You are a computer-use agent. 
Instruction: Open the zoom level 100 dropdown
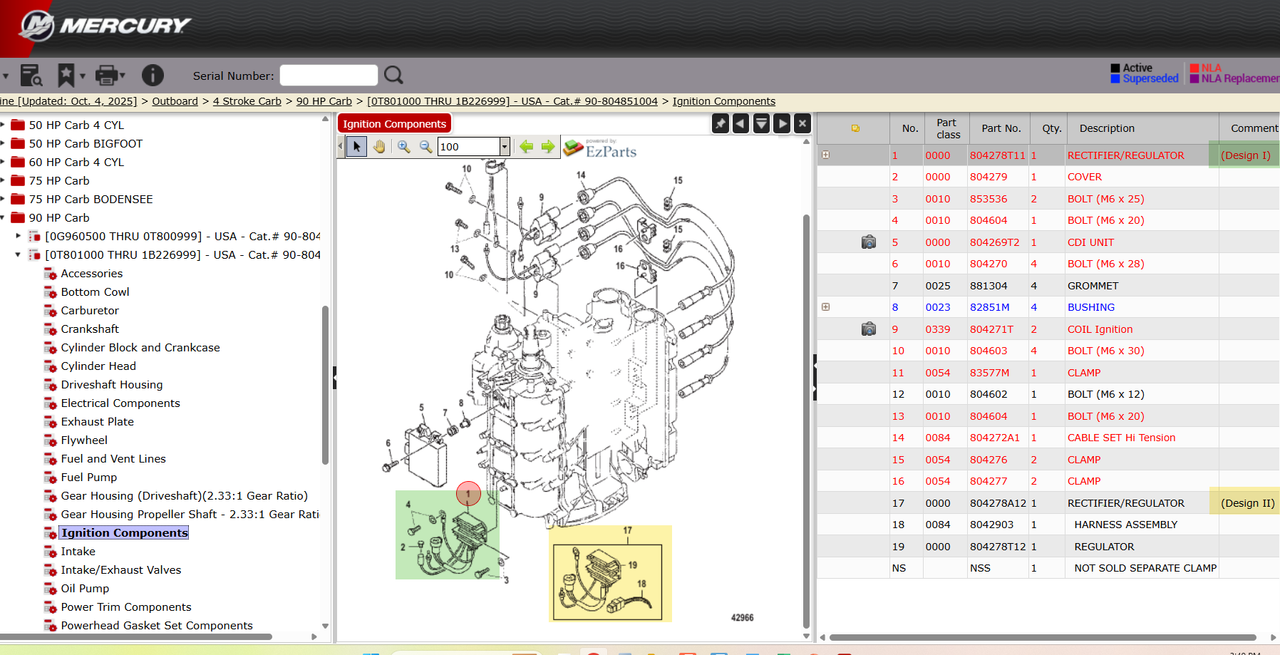click(504, 147)
